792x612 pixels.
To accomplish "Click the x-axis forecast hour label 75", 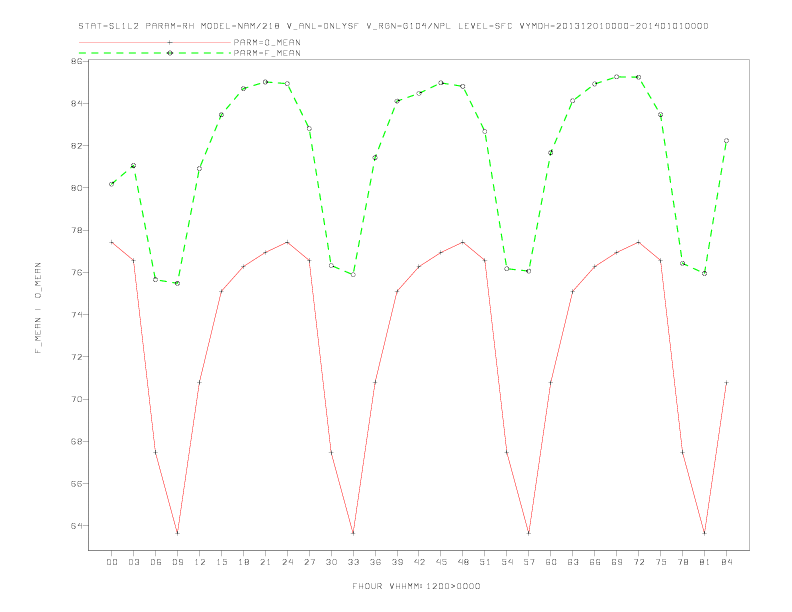I will tap(661, 562).
